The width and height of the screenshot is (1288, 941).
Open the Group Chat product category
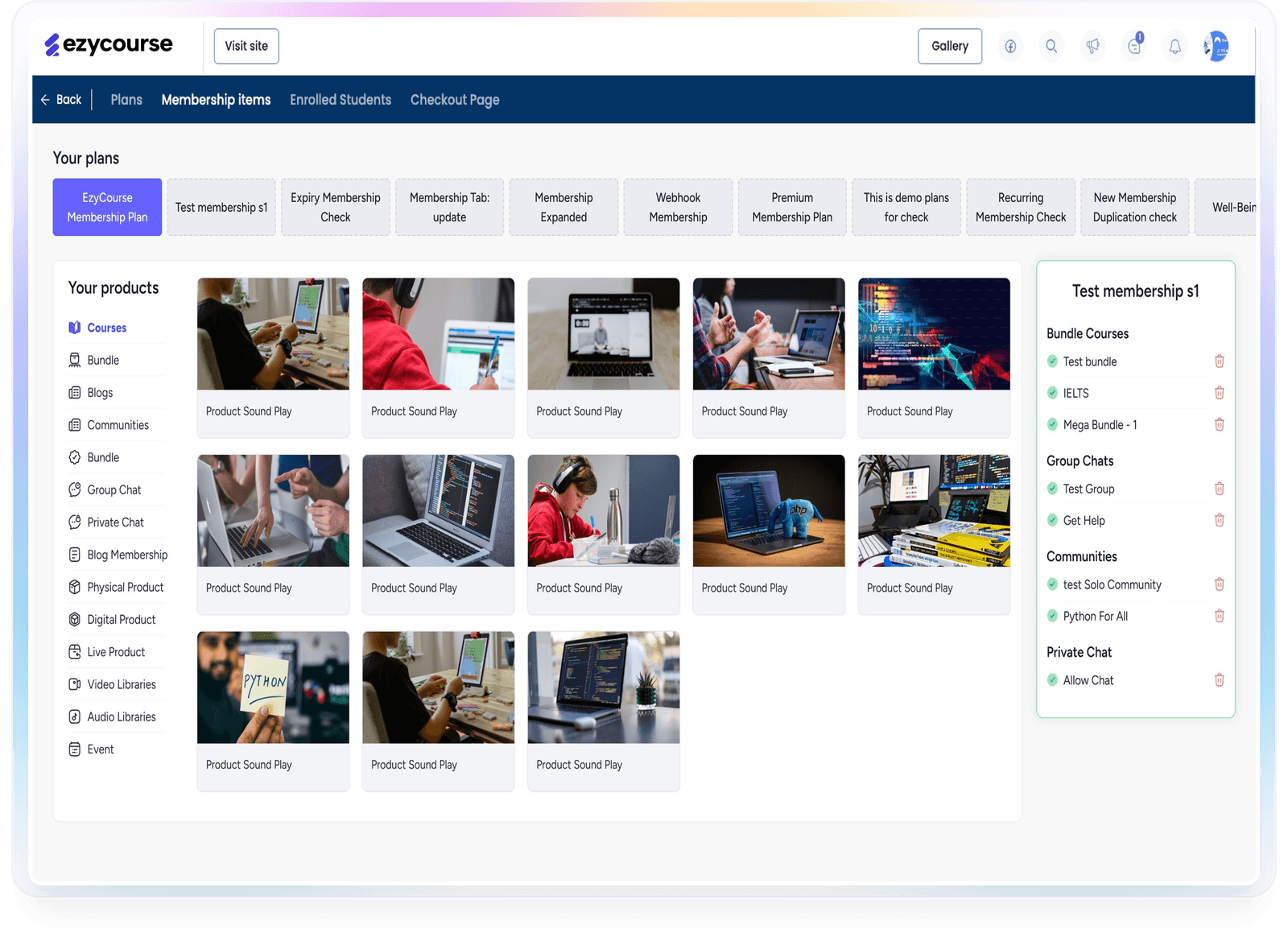tap(114, 489)
